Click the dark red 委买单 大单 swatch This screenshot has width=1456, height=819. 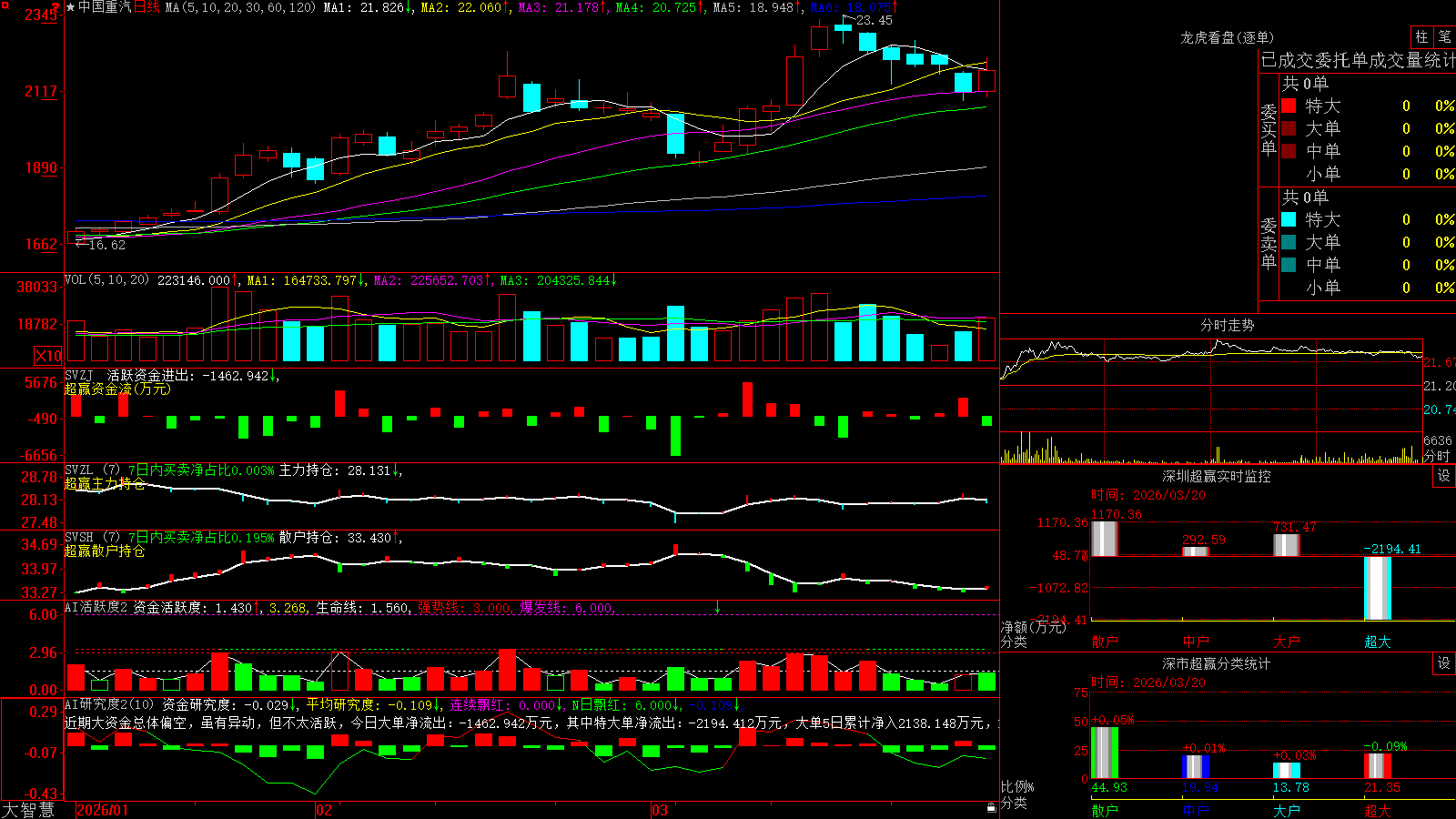pos(1289,128)
